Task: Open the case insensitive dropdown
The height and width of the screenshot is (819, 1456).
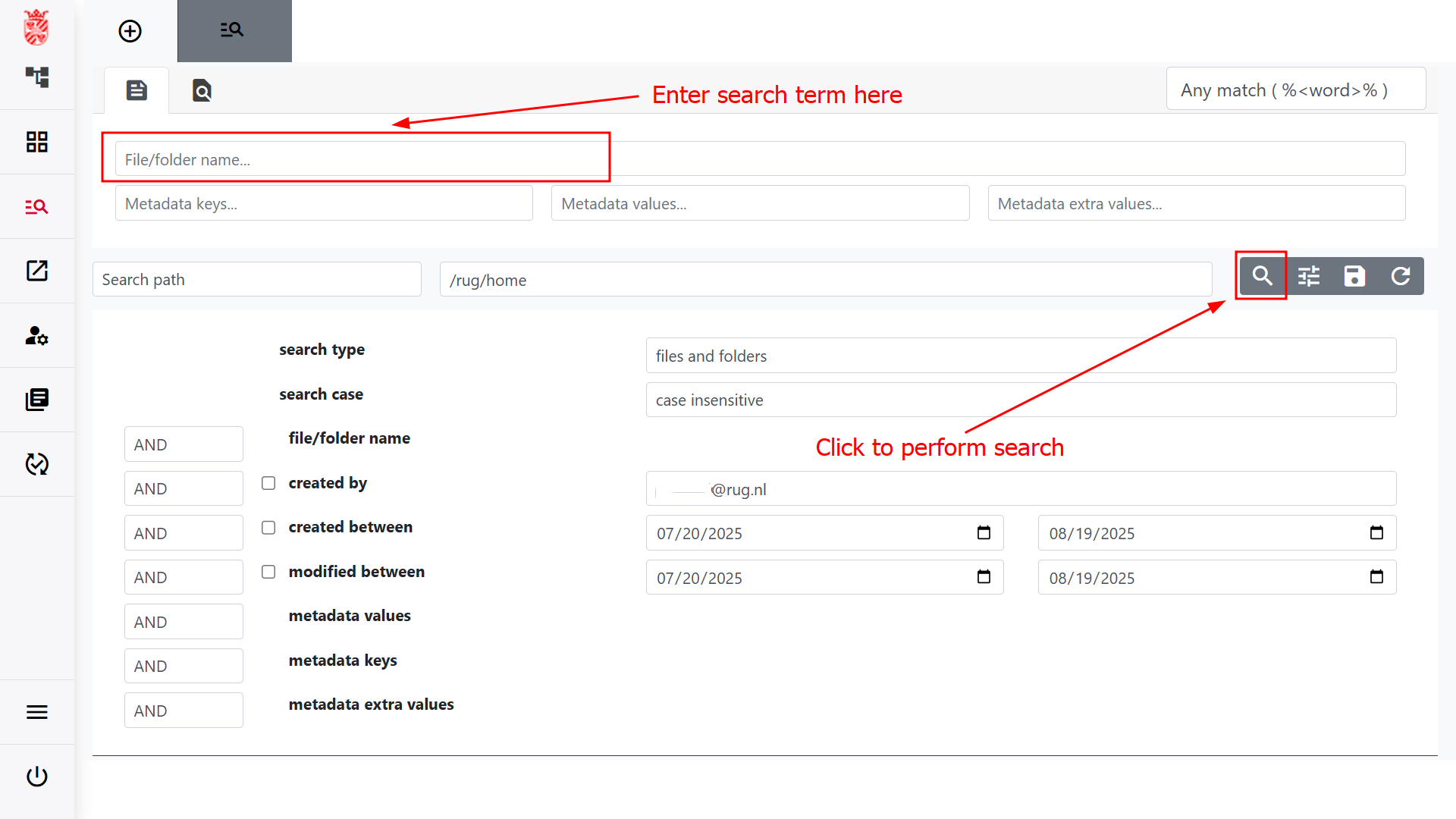Action: click(1021, 400)
